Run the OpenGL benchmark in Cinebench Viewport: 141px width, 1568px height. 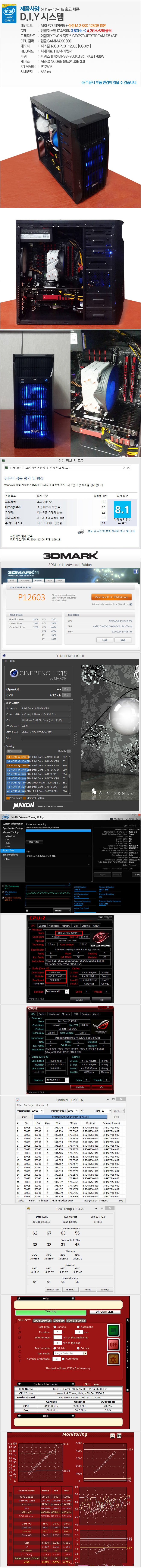click(x=66, y=689)
